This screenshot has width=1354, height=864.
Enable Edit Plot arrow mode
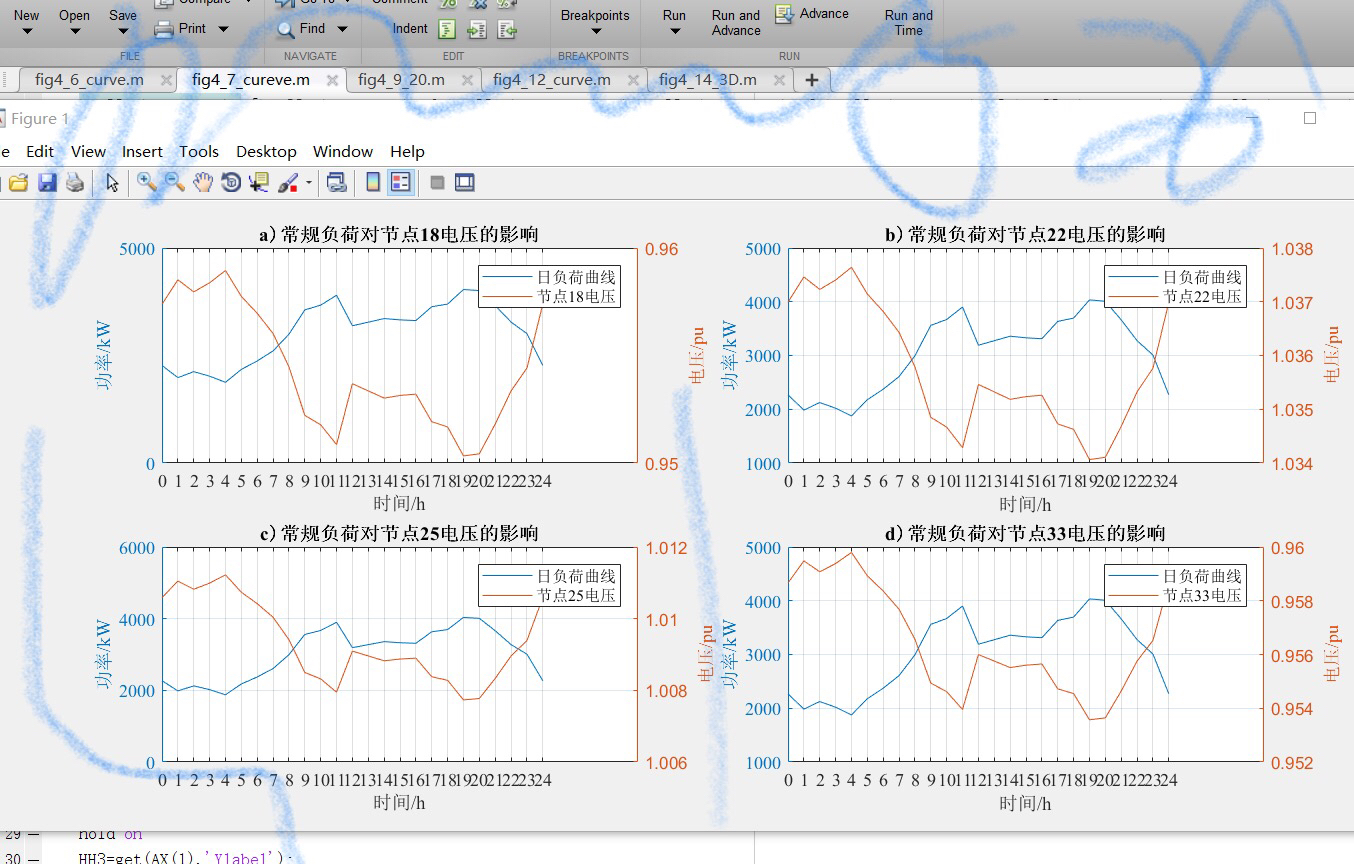(110, 183)
